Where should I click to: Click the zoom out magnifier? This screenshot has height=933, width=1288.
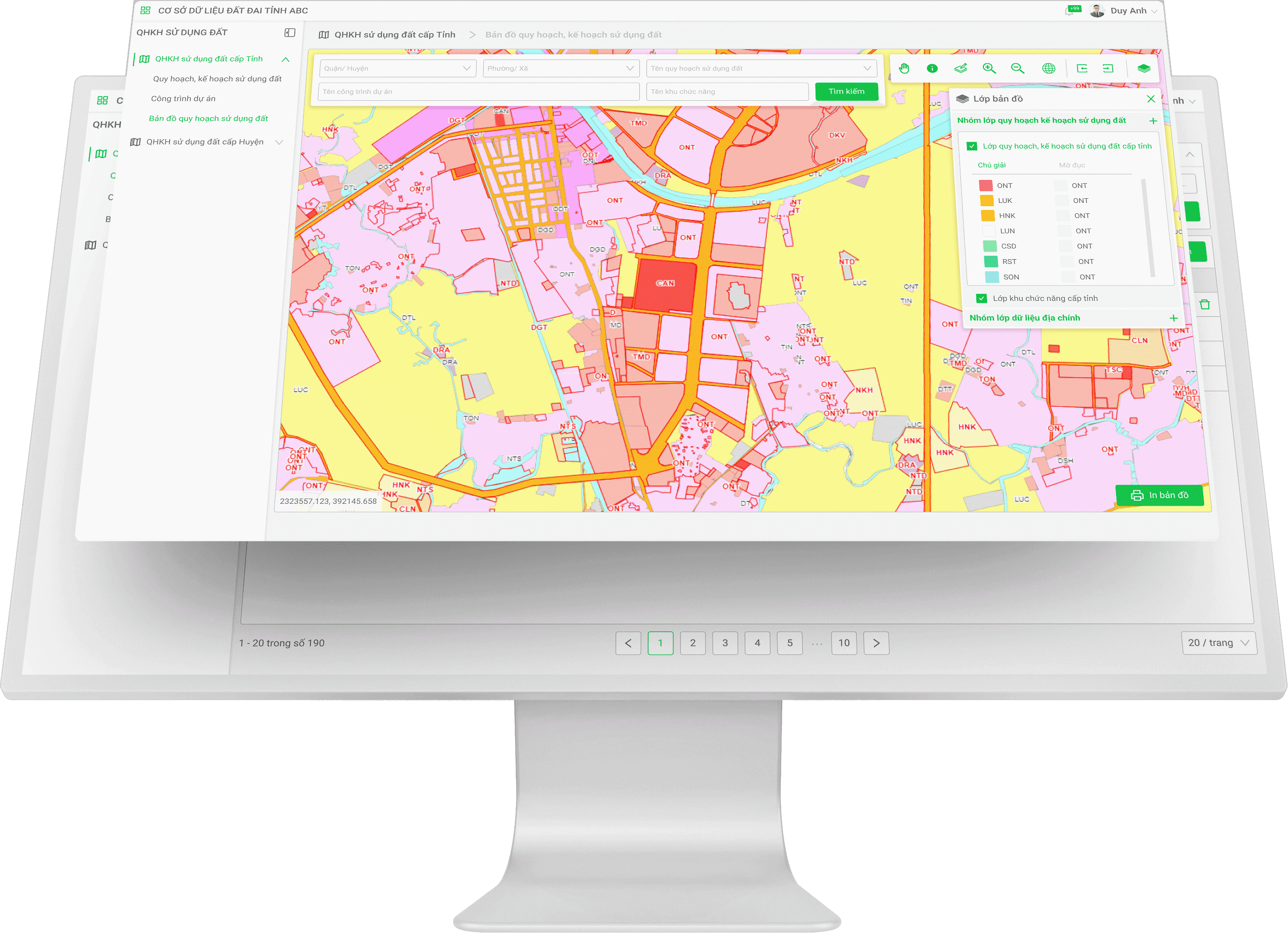coord(1017,69)
